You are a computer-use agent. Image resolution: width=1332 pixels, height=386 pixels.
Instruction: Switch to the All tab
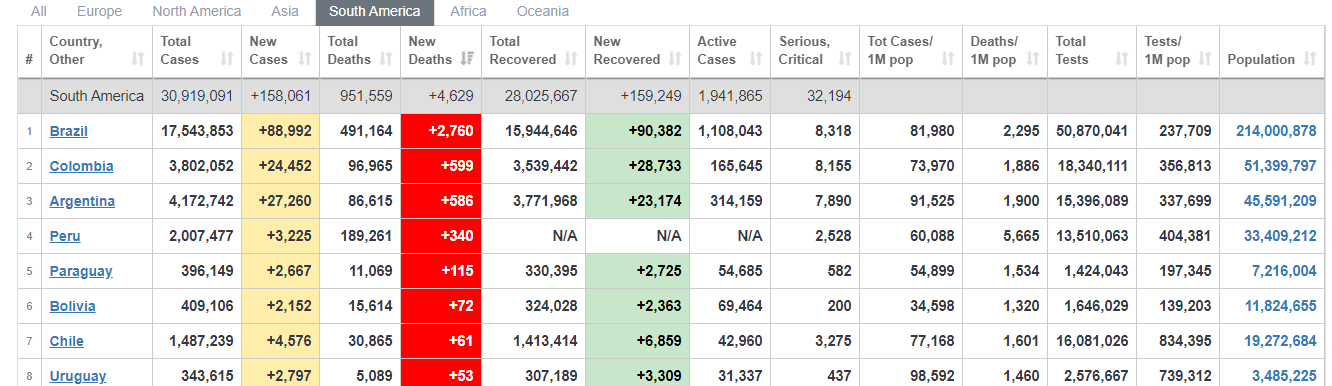click(39, 12)
